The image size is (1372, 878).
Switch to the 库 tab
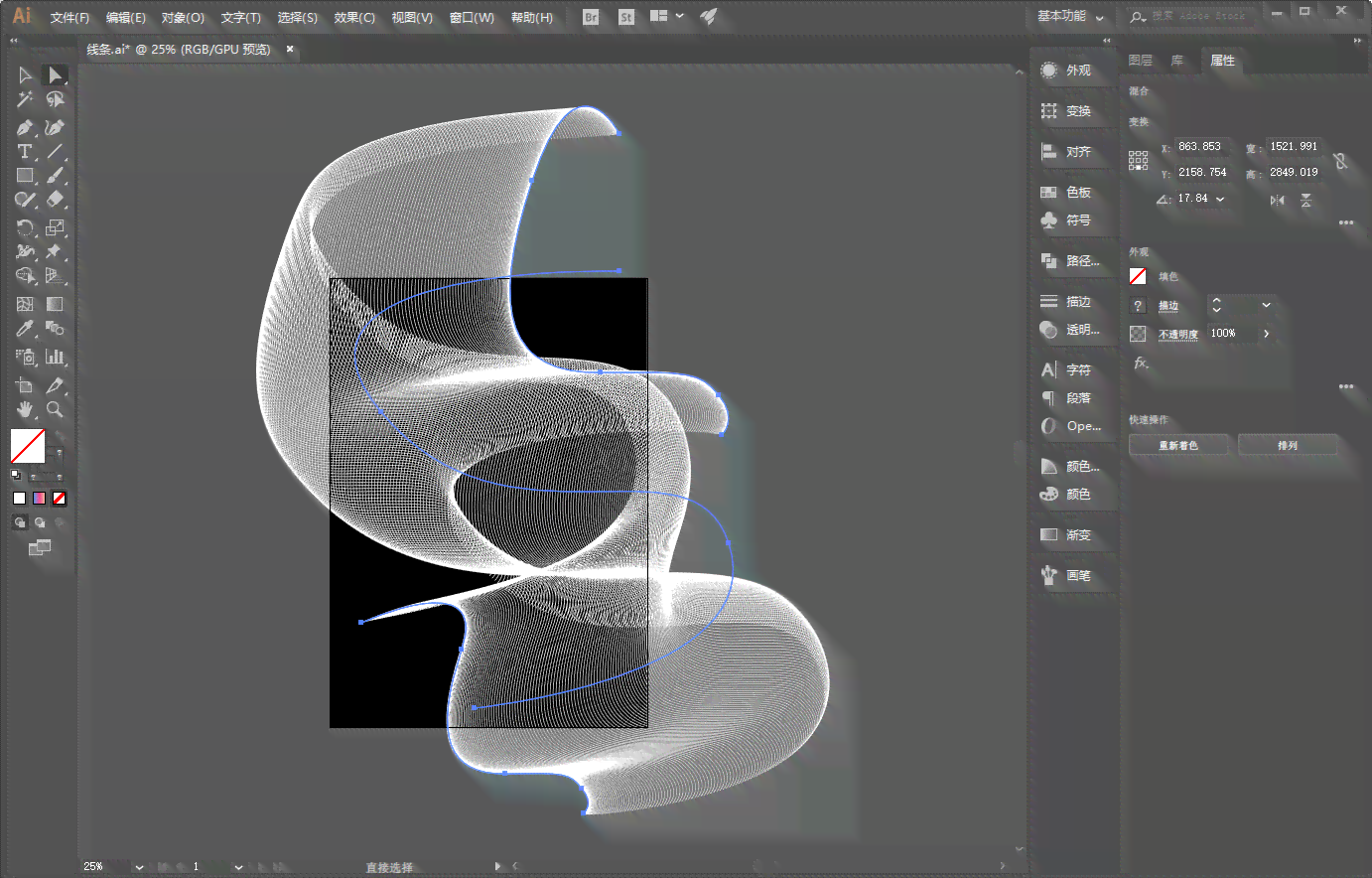pos(1176,61)
